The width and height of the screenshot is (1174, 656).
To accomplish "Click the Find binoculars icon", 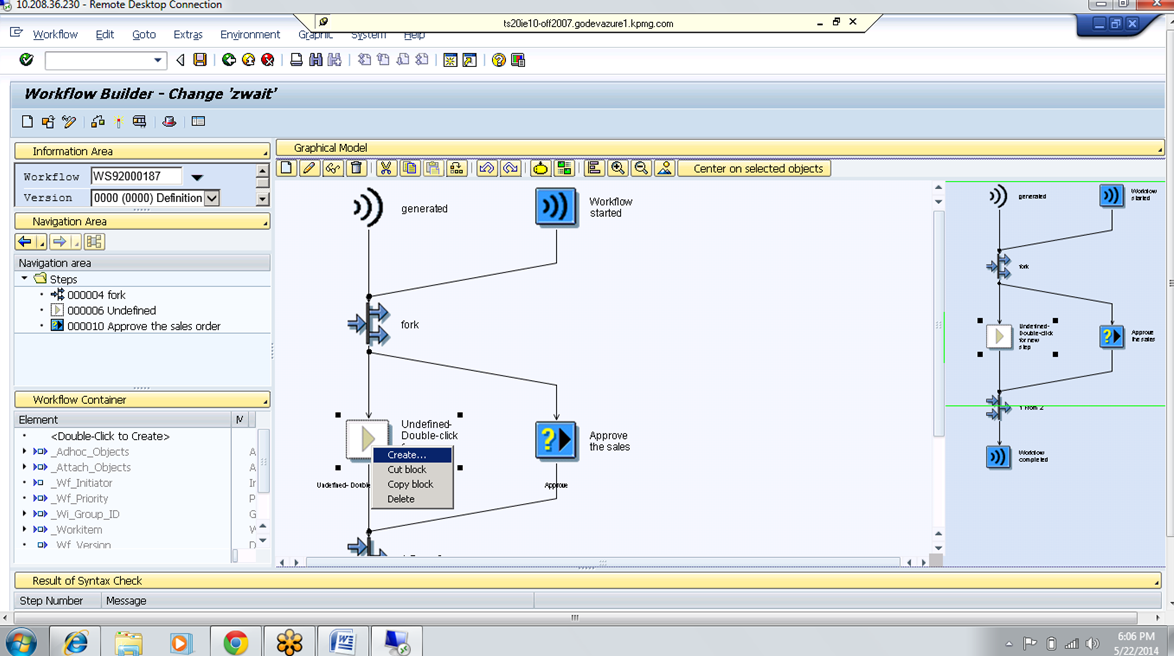I will pos(316,60).
